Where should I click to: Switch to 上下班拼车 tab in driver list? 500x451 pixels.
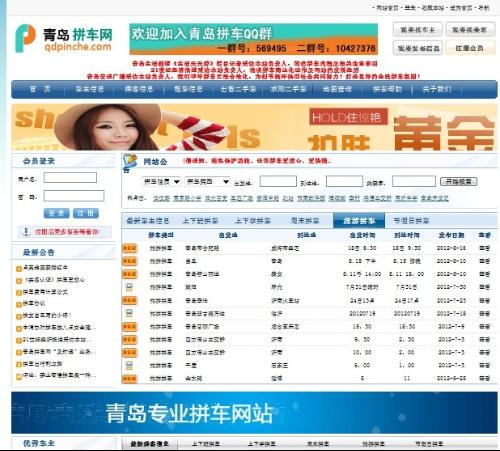click(x=200, y=221)
